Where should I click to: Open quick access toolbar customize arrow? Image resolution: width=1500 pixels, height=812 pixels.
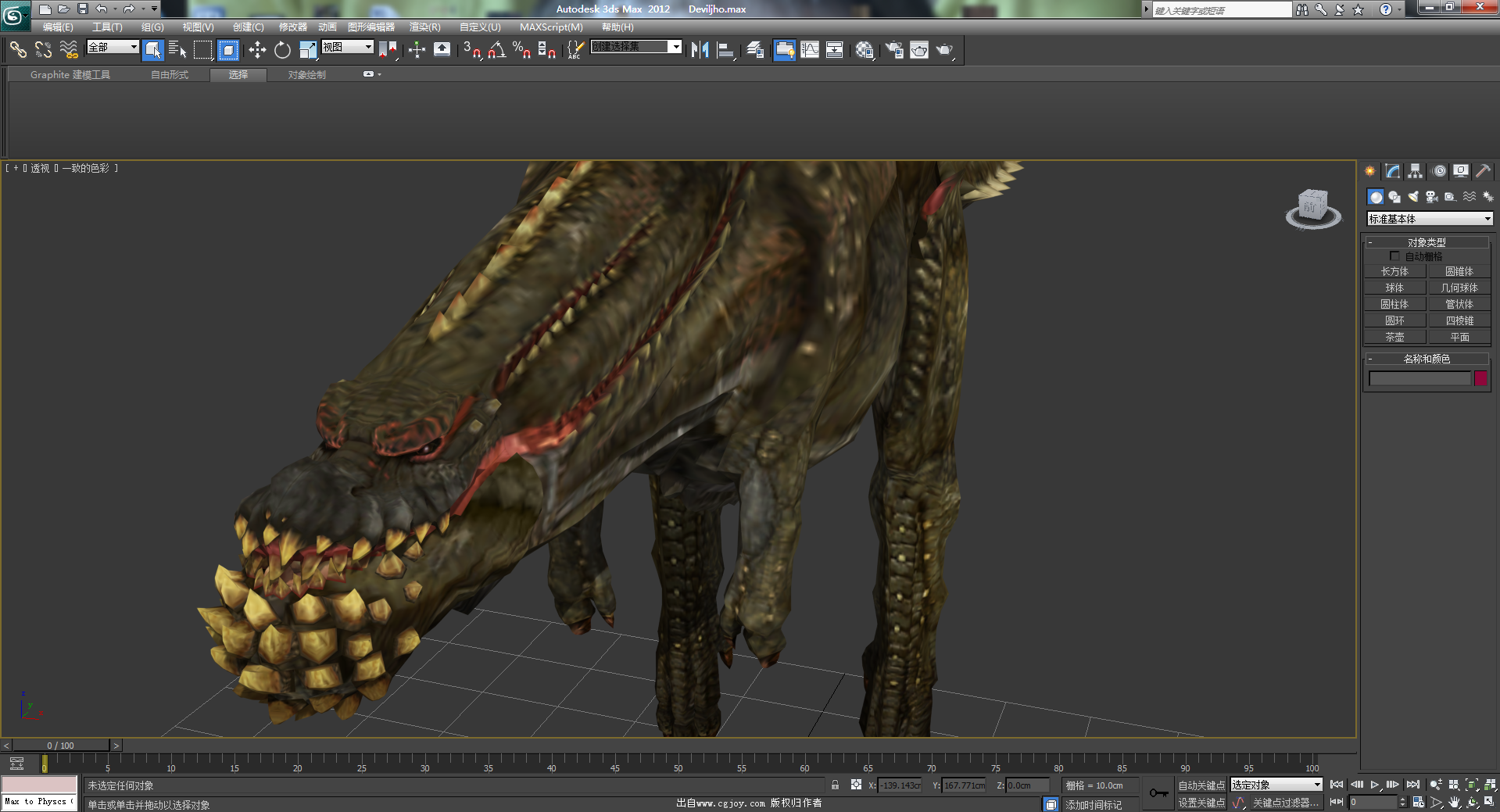pos(154,9)
